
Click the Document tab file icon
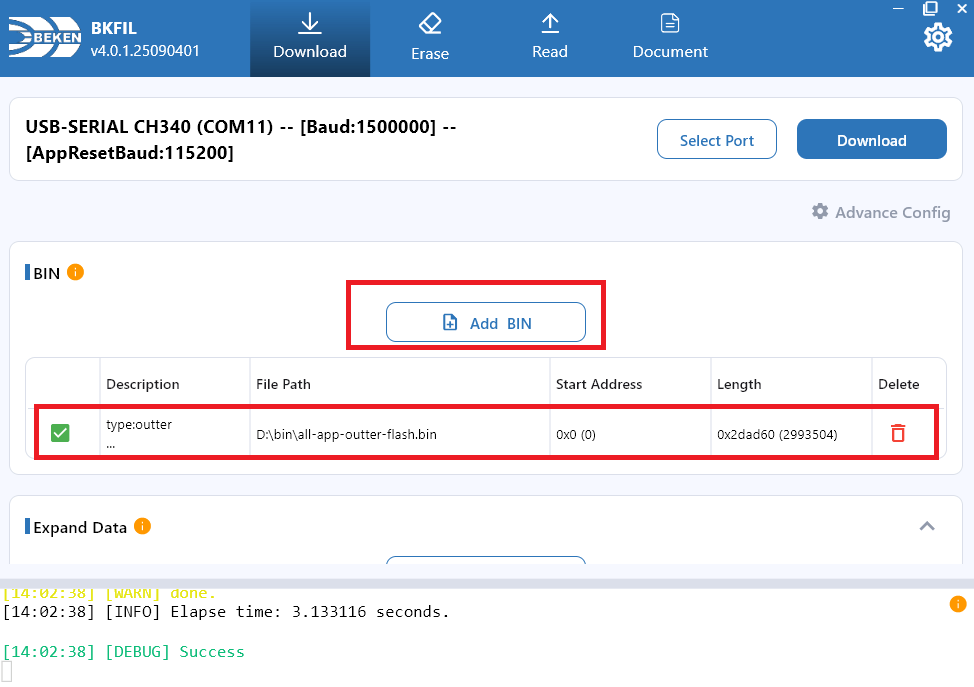click(x=670, y=23)
